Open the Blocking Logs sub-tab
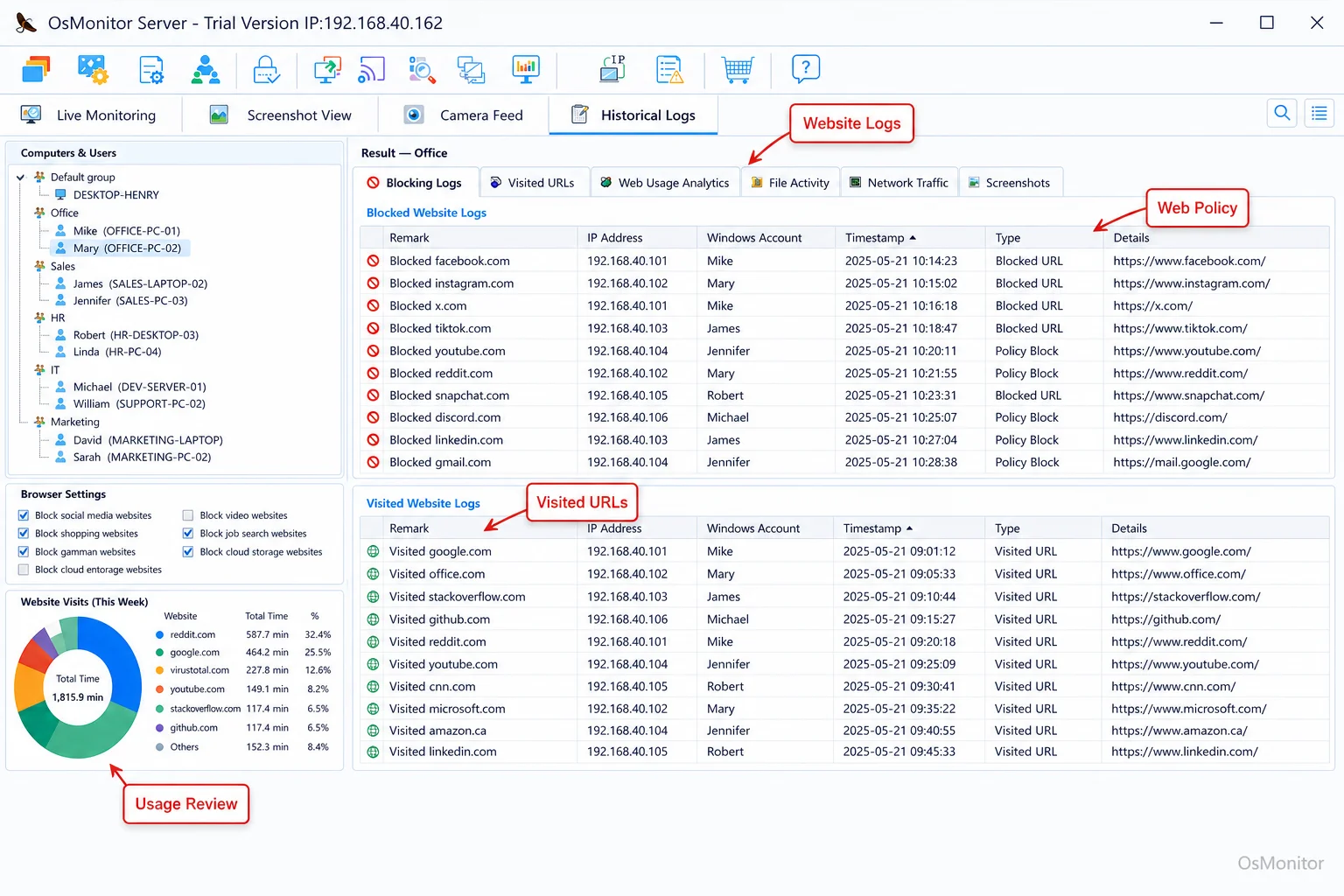The image size is (1344, 896). [416, 182]
